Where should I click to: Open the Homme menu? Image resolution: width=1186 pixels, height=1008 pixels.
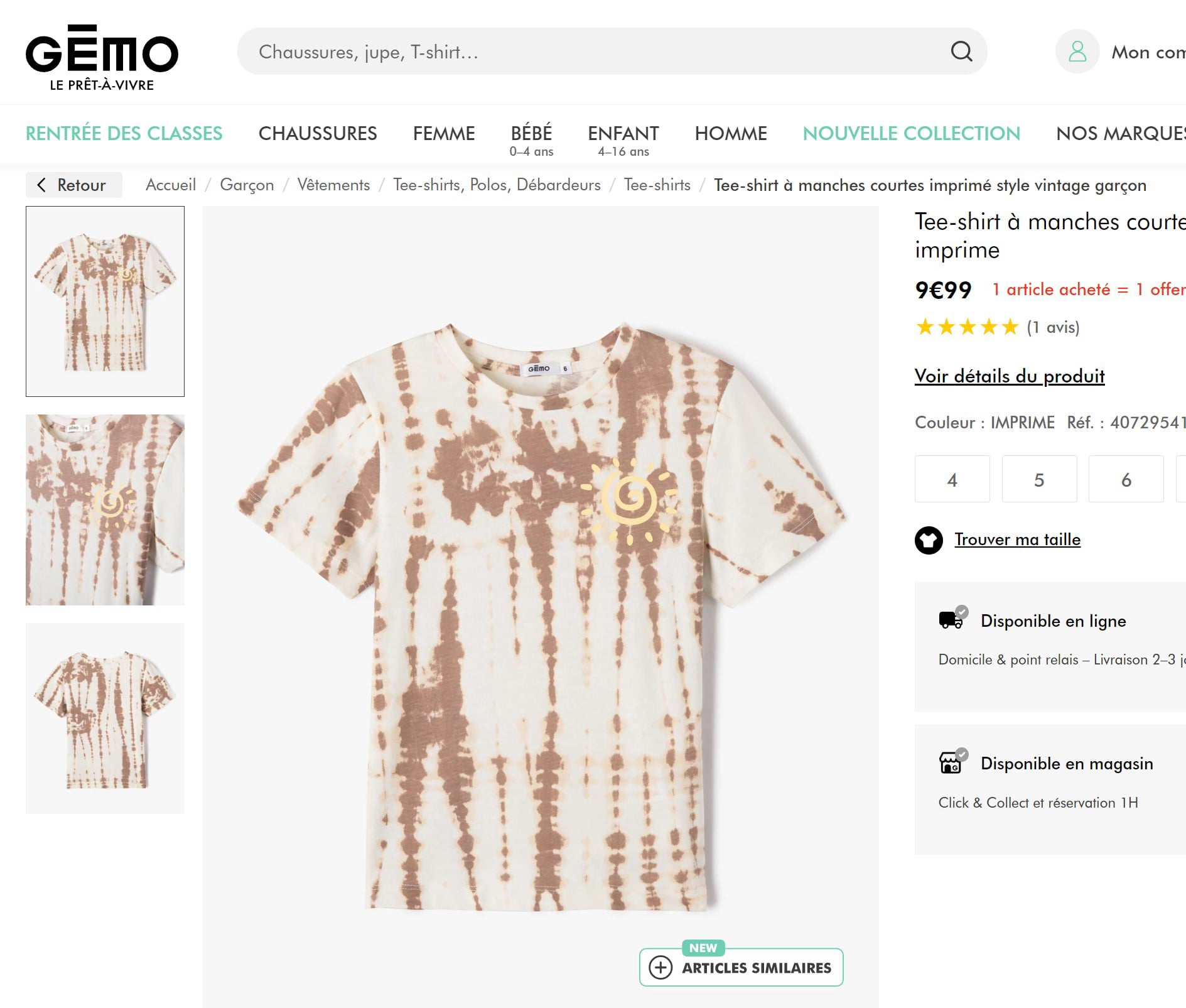coord(731,134)
